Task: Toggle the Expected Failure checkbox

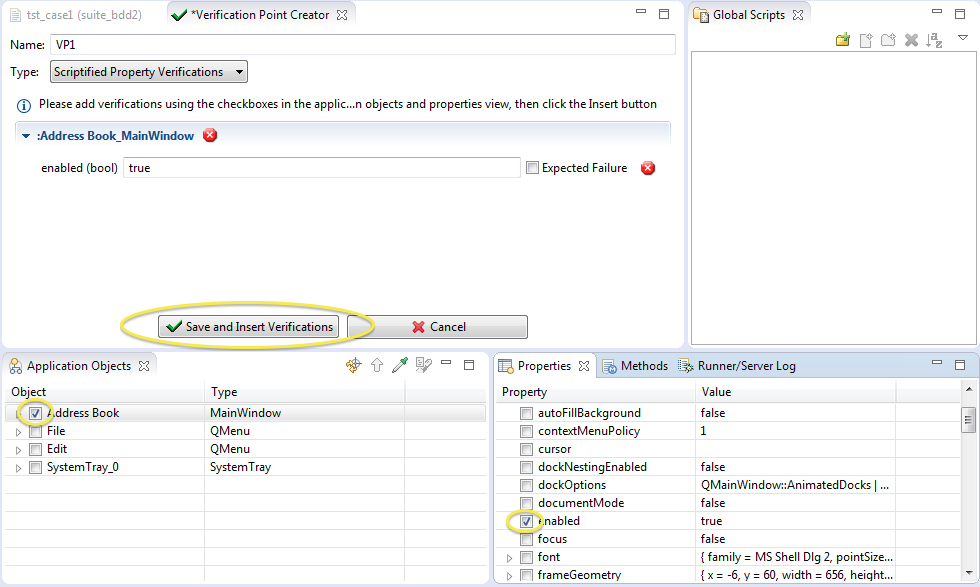Action: 533,168
